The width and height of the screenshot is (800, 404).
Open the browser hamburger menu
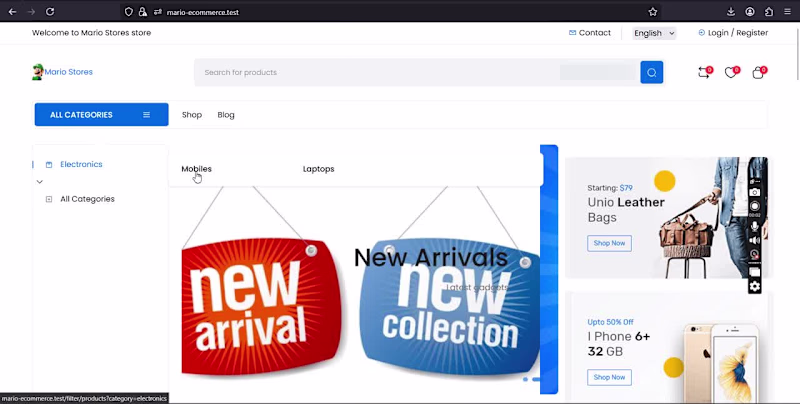pos(787,12)
